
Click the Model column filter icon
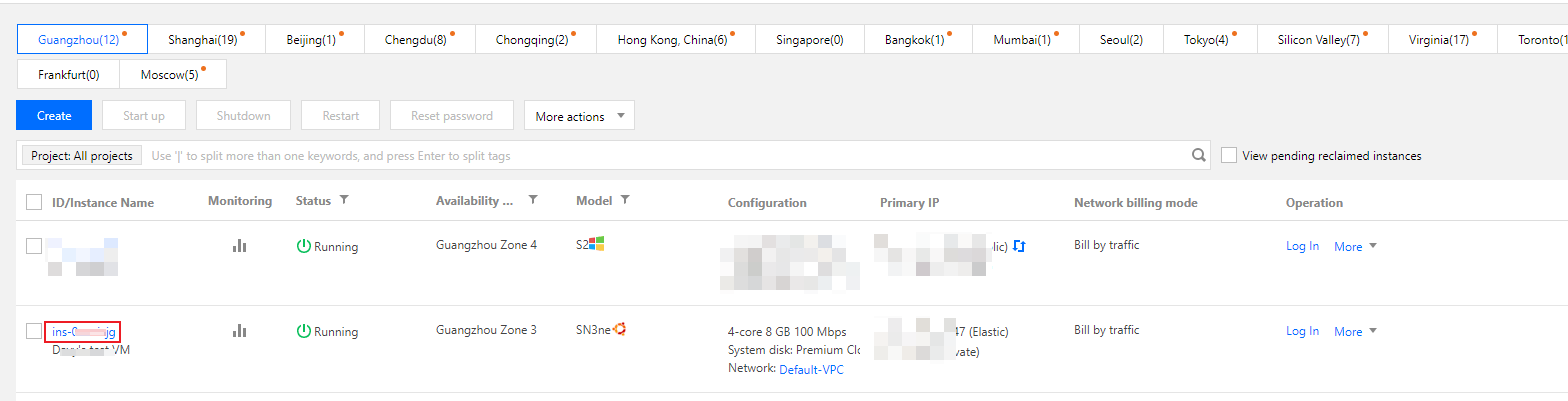[x=625, y=200]
